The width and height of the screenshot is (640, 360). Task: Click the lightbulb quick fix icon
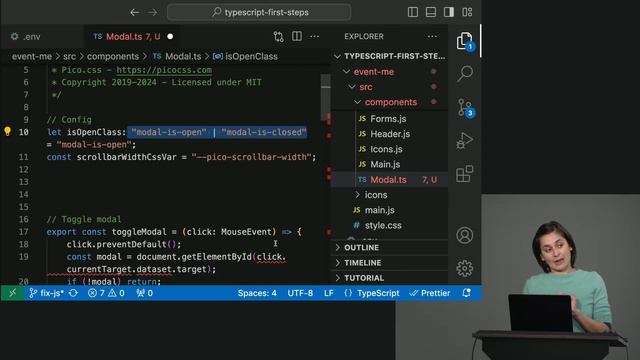click(x=7, y=131)
